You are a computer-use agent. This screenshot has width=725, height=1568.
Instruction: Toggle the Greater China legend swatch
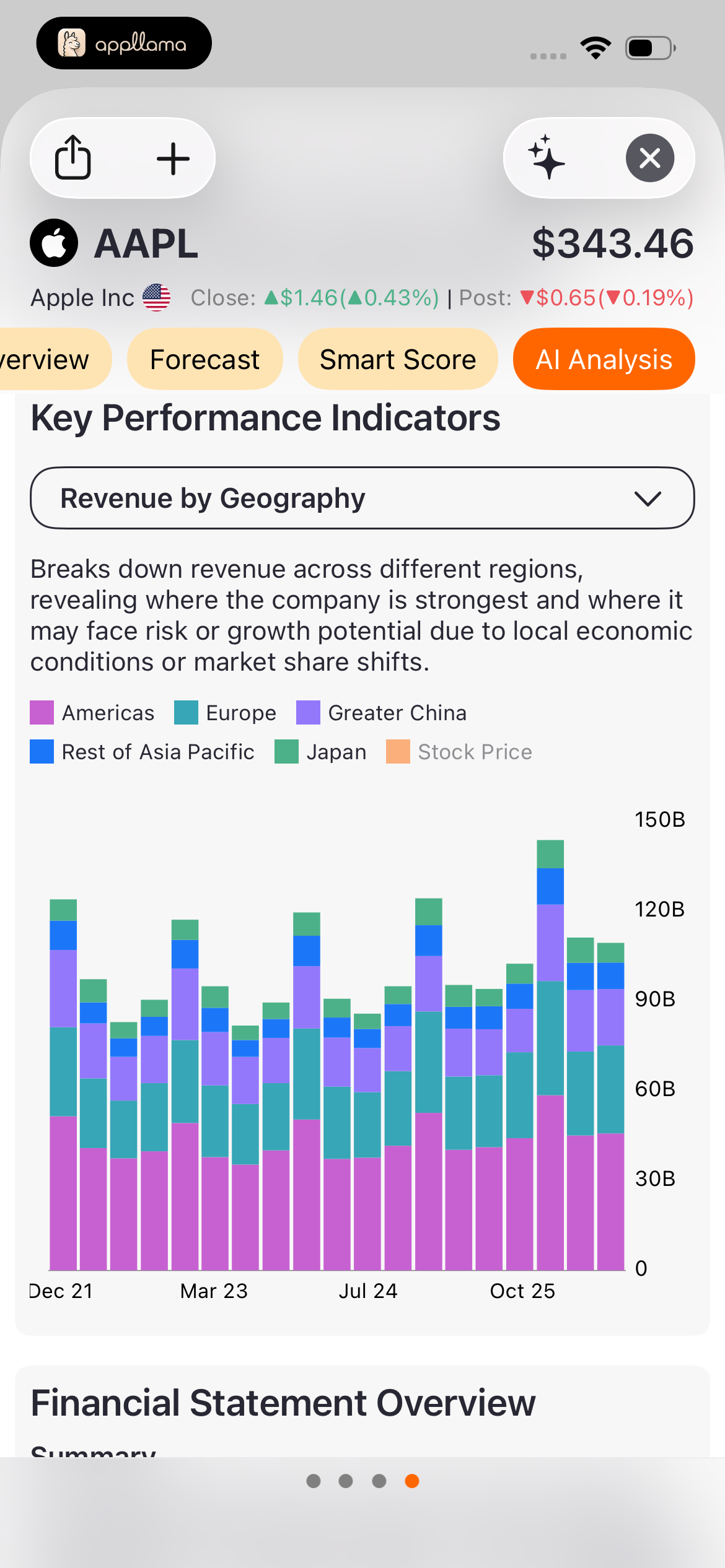point(308,713)
